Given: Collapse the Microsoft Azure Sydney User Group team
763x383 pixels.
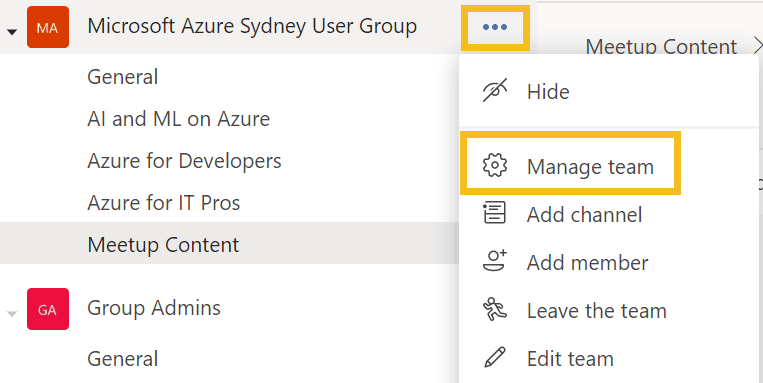Looking at the screenshot, I should click(x=12, y=32).
